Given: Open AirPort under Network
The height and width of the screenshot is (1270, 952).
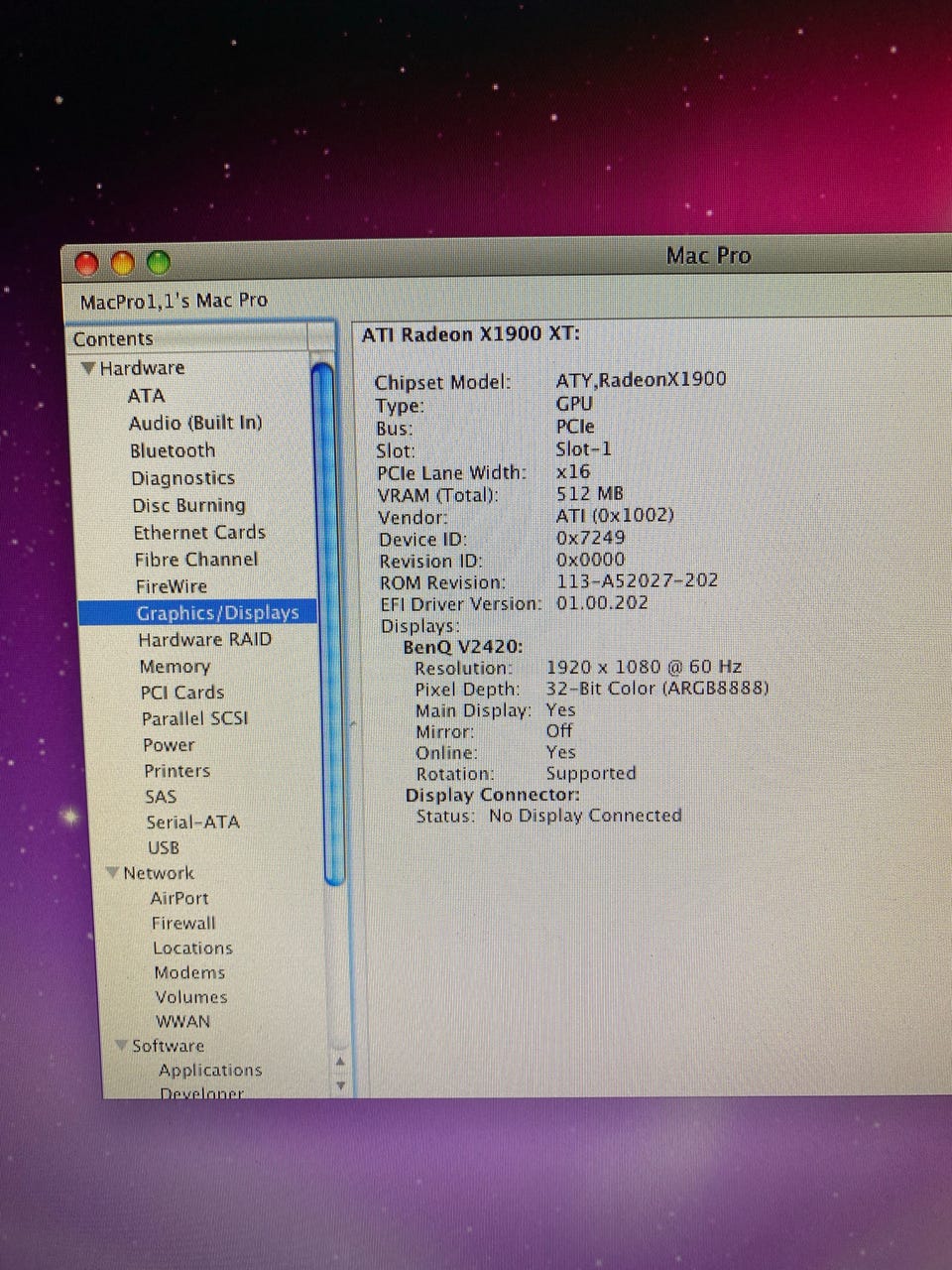Looking at the screenshot, I should pyautogui.click(x=179, y=898).
